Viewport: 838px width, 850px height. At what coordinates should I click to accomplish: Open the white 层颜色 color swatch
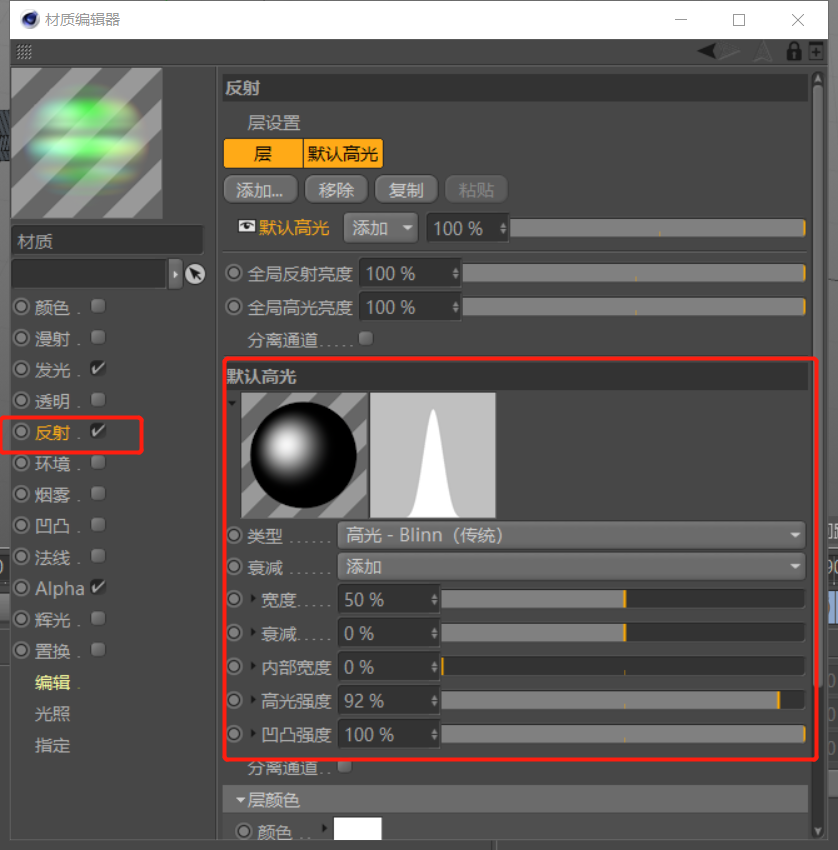tap(358, 829)
